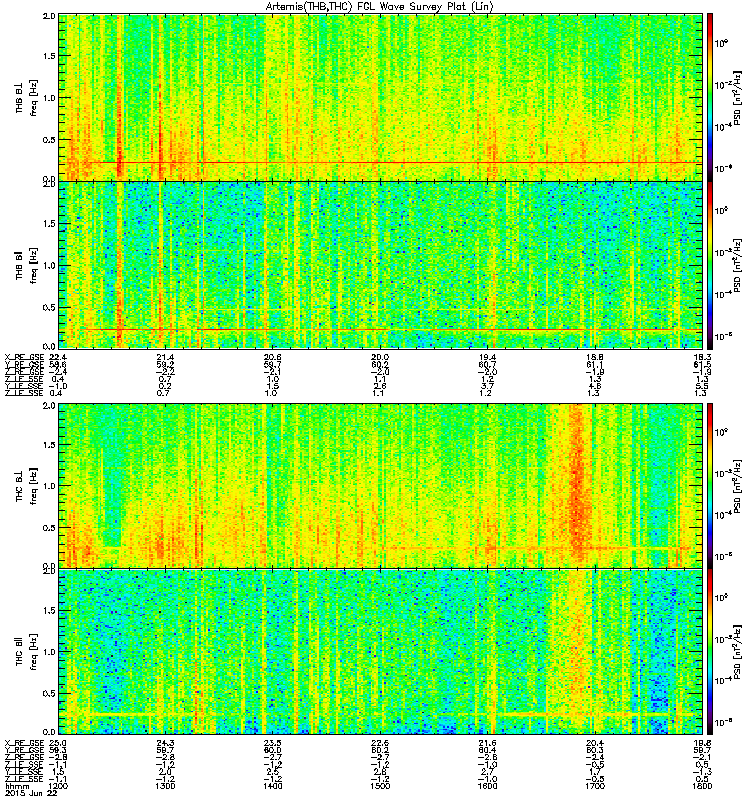Click the '1.5' frequency tick of THB B∥ panel

click(x=49, y=223)
